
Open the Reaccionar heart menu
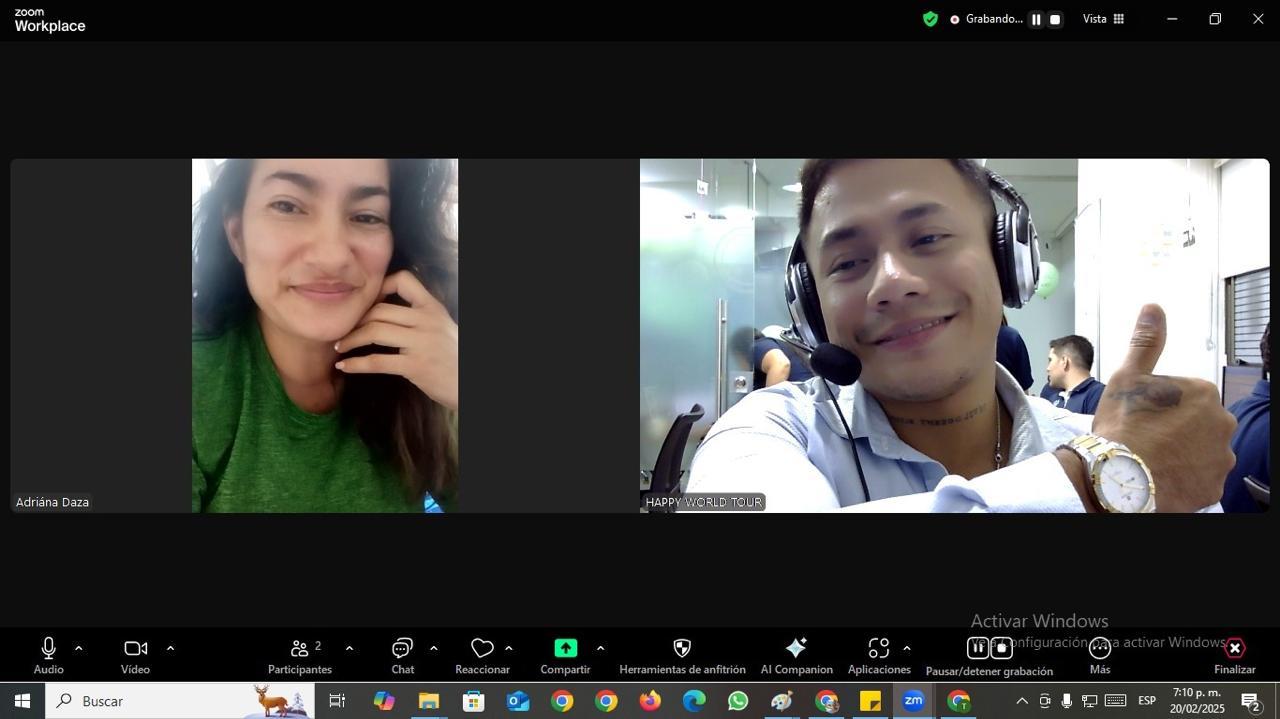click(x=482, y=656)
